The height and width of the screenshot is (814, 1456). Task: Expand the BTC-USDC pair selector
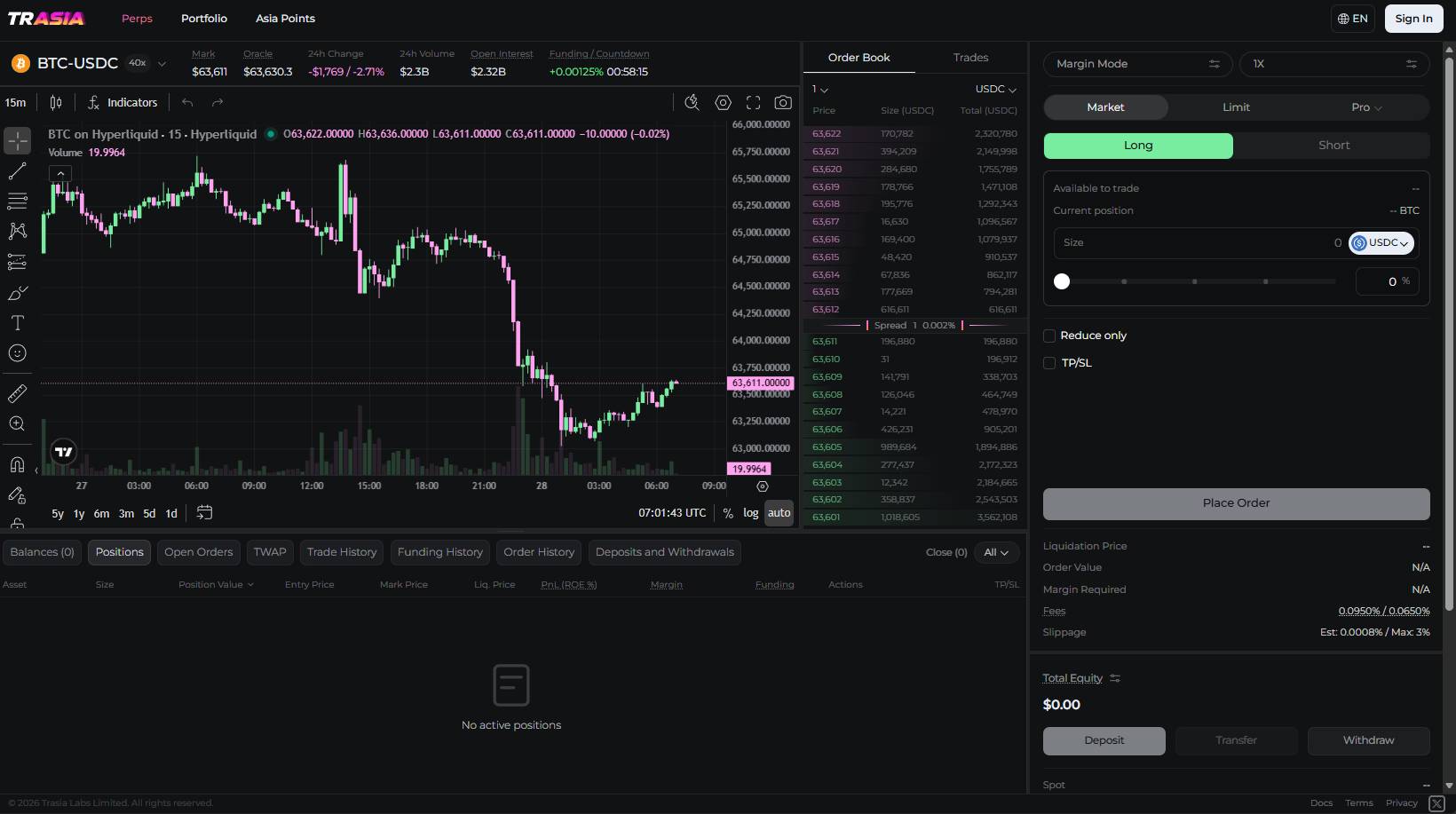coord(89,63)
